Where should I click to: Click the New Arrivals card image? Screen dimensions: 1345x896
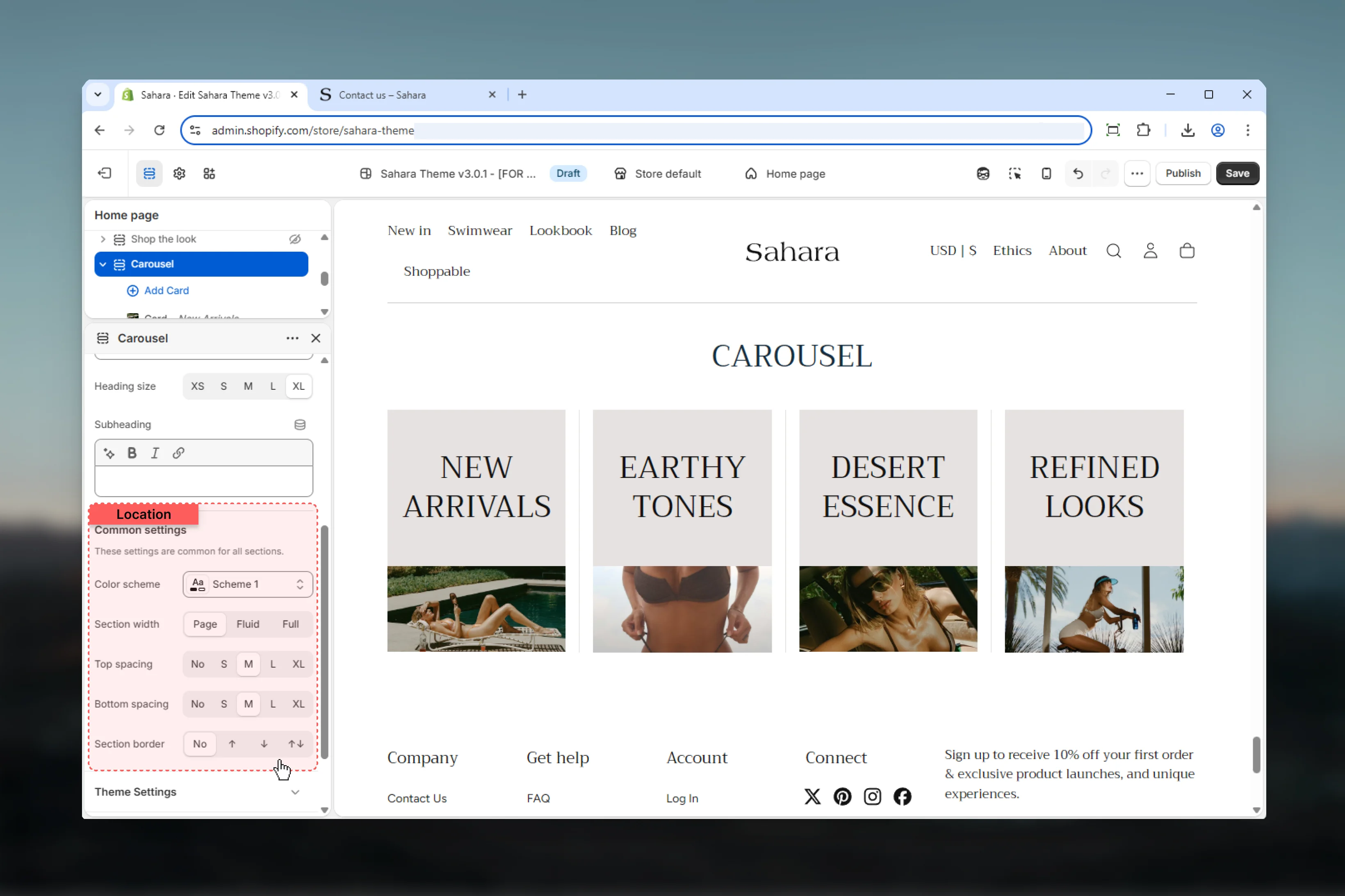pos(476,609)
